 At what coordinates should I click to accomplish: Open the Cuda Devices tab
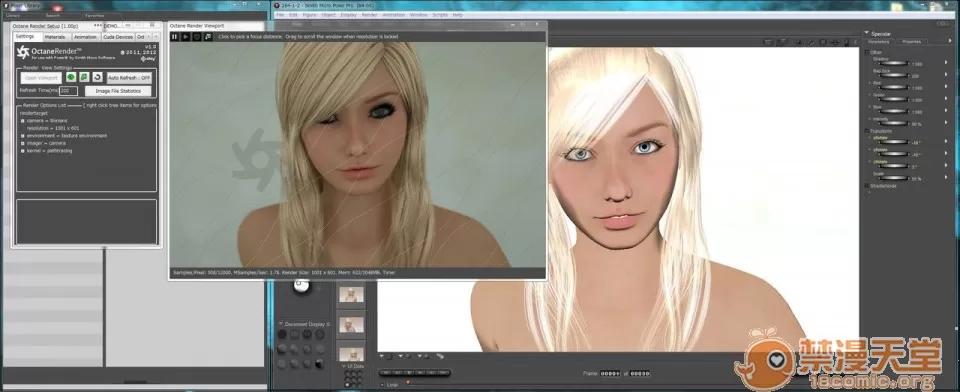(118, 37)
